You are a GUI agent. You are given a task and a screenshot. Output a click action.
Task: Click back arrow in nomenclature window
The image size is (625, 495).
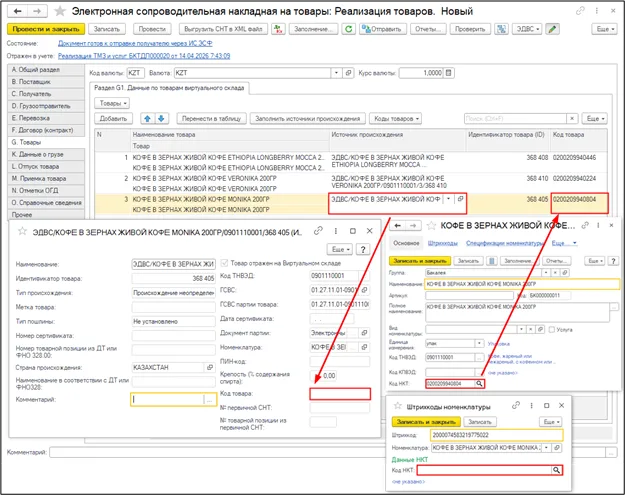398,226
